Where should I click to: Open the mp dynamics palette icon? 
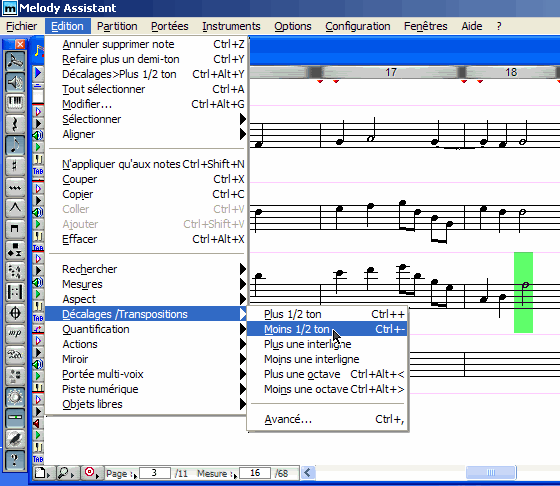tap(15, 333)
